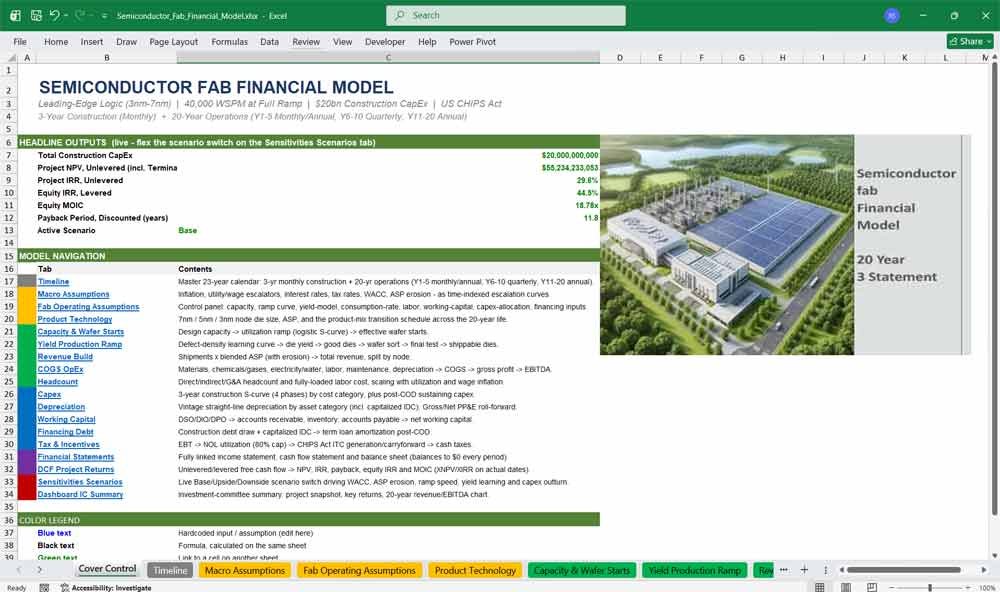Select column C header
Image resolution: width=1000 pixels, height=592 pixels.
(x=388, y=57)
